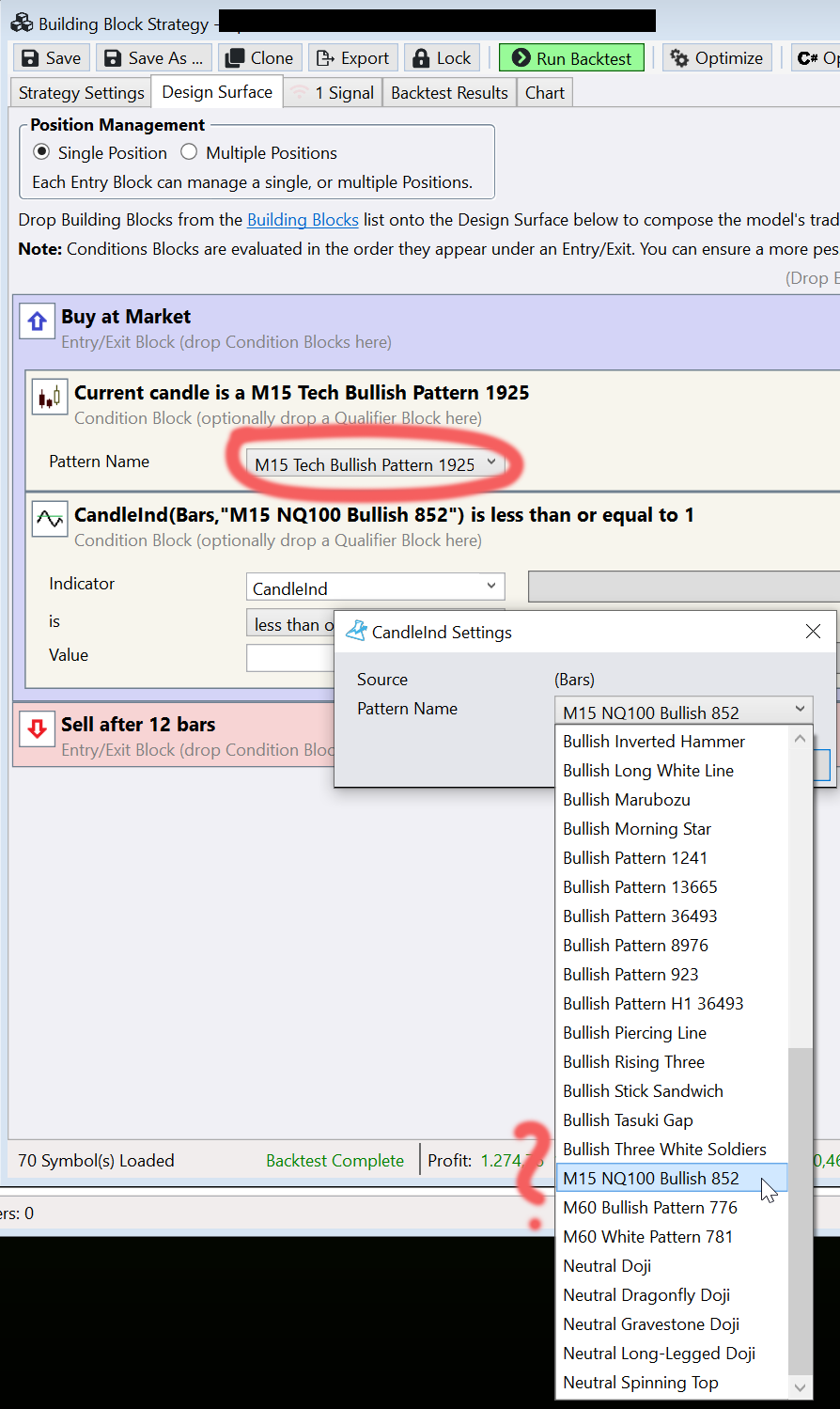Export the strategy
This screenshot has height=1409, width=840.
pos(352,58)
